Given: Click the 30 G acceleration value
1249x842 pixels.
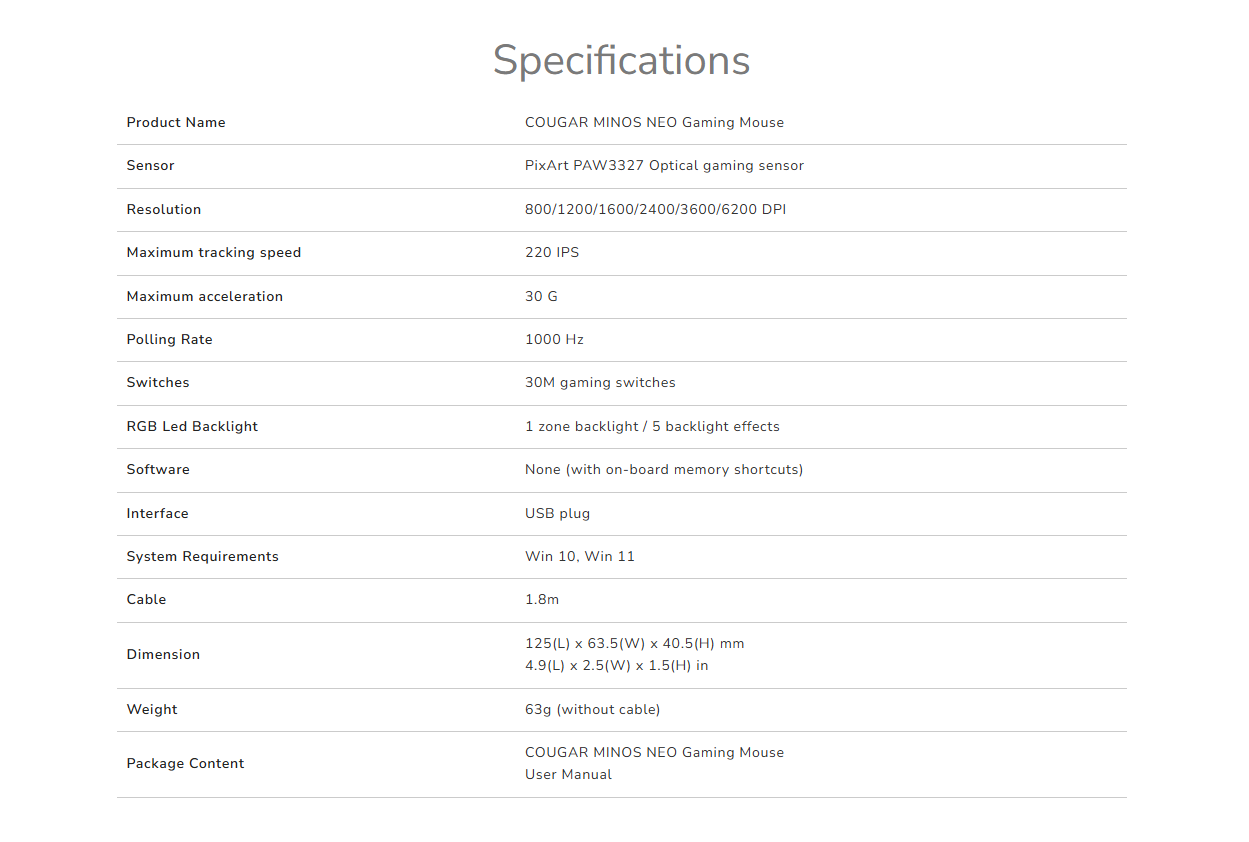Looking at the screenshot, I should coord(541,297).
